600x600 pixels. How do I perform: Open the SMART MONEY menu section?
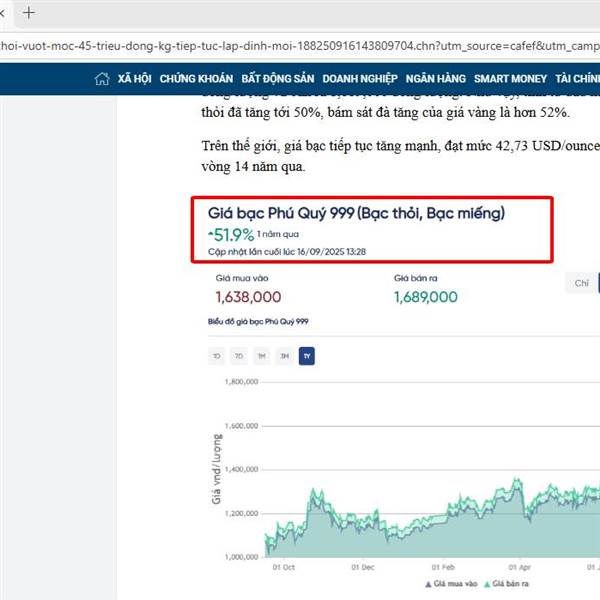(510, 79)
